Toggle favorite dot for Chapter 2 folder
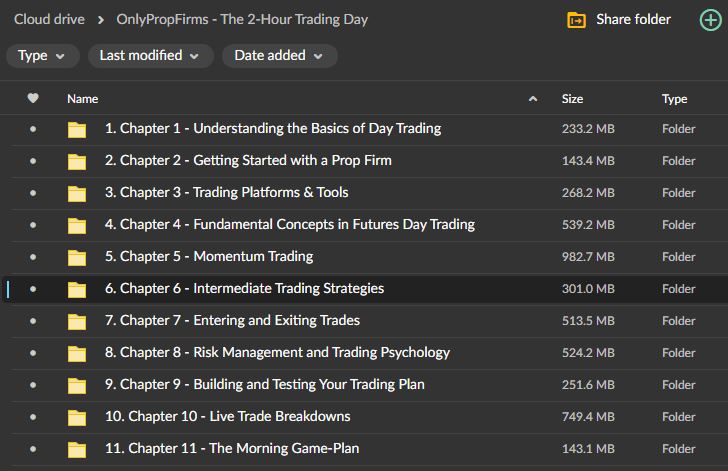The height and width of the screenshot is (471, 728). click(33, 161)
